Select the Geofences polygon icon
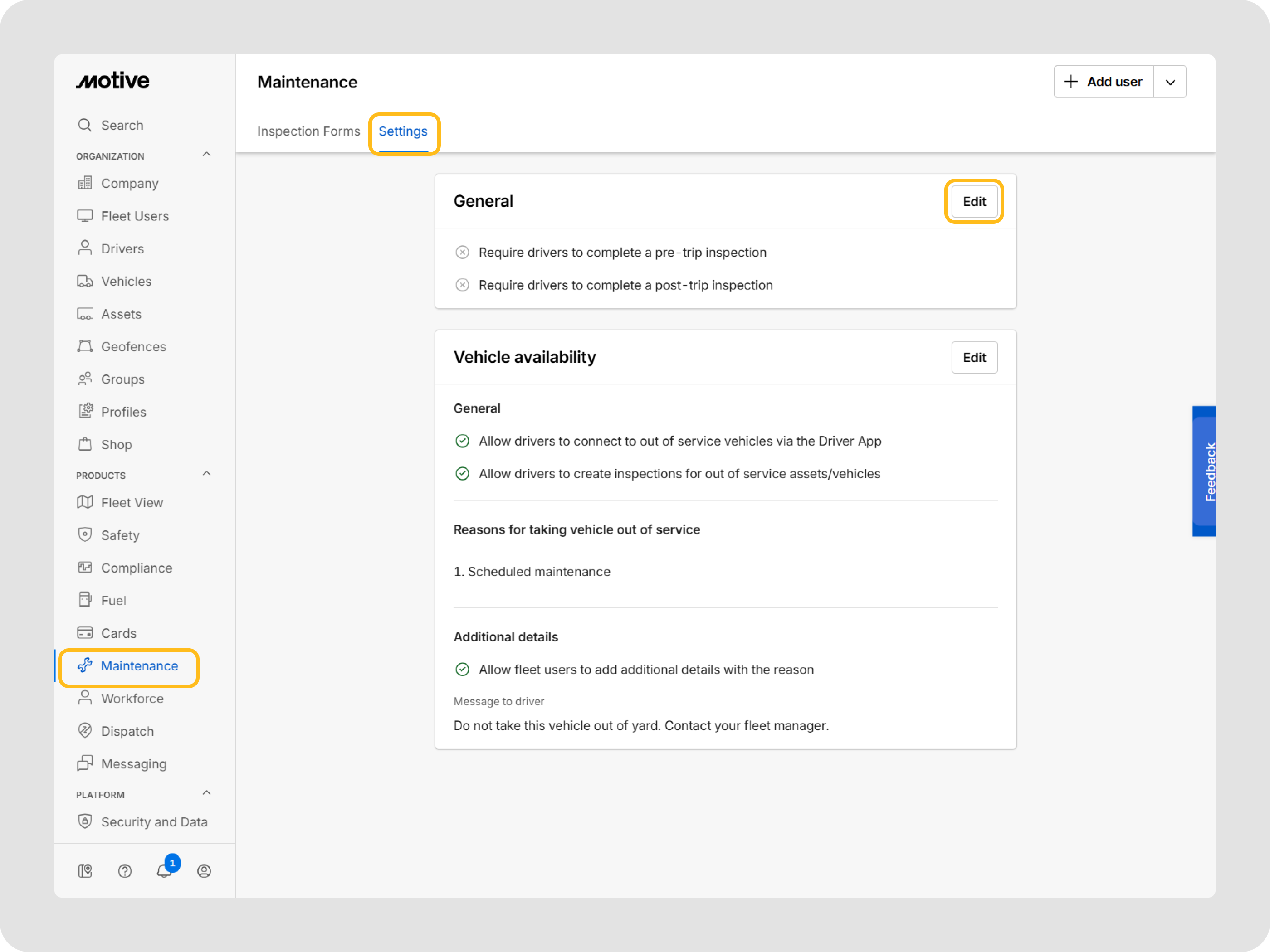 (x=85, y=347)
